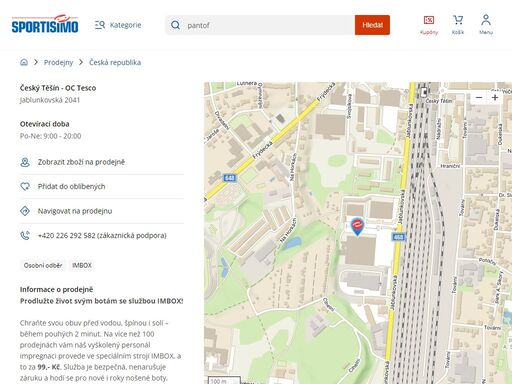This screenshot has width=512, height=384.
Task: Open the Kategorie menu
Action: tap(118, 25)
